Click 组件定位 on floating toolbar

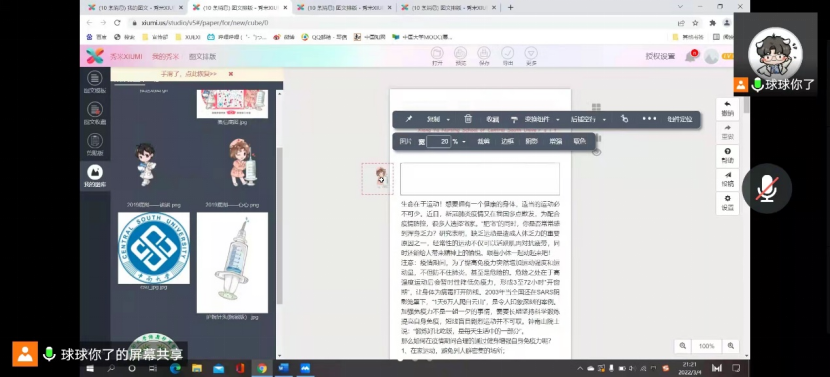pyautogui.click(x=680, y=120)
